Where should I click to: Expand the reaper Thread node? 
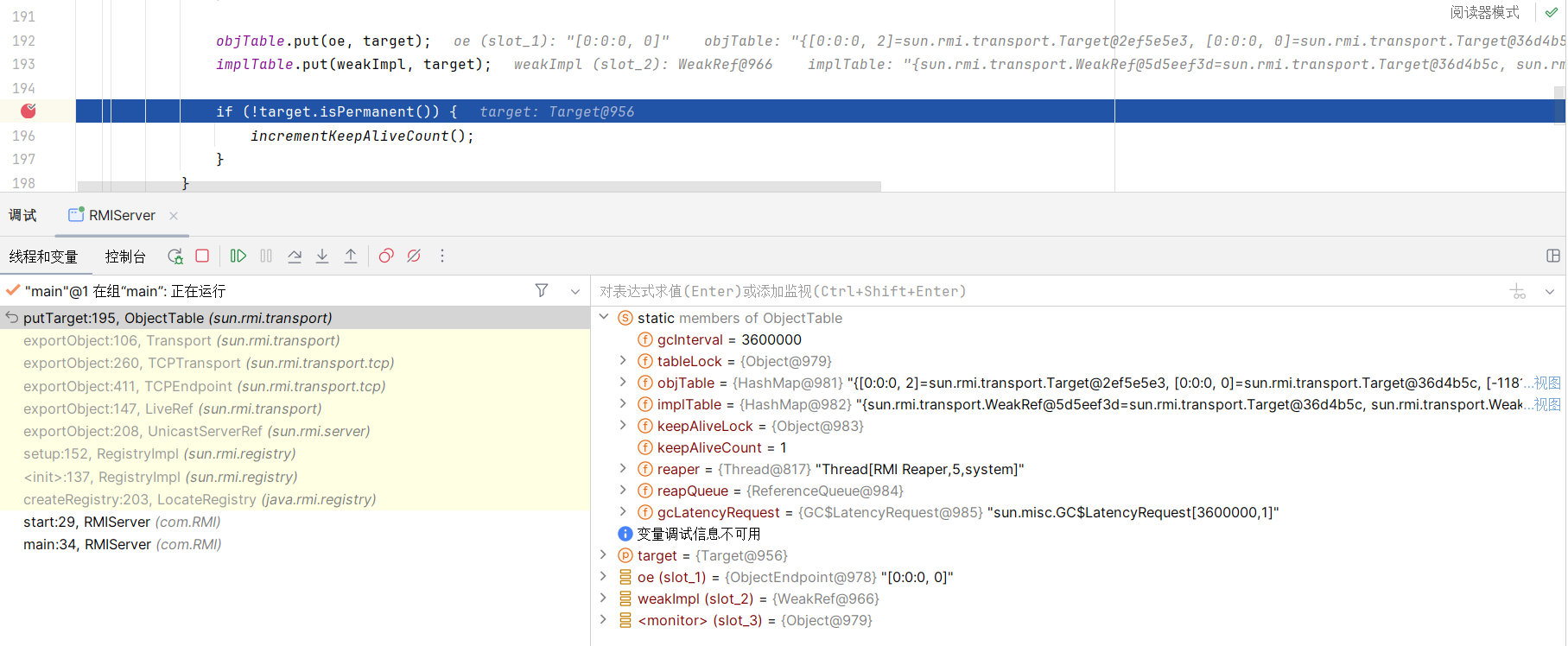point(623,468)
